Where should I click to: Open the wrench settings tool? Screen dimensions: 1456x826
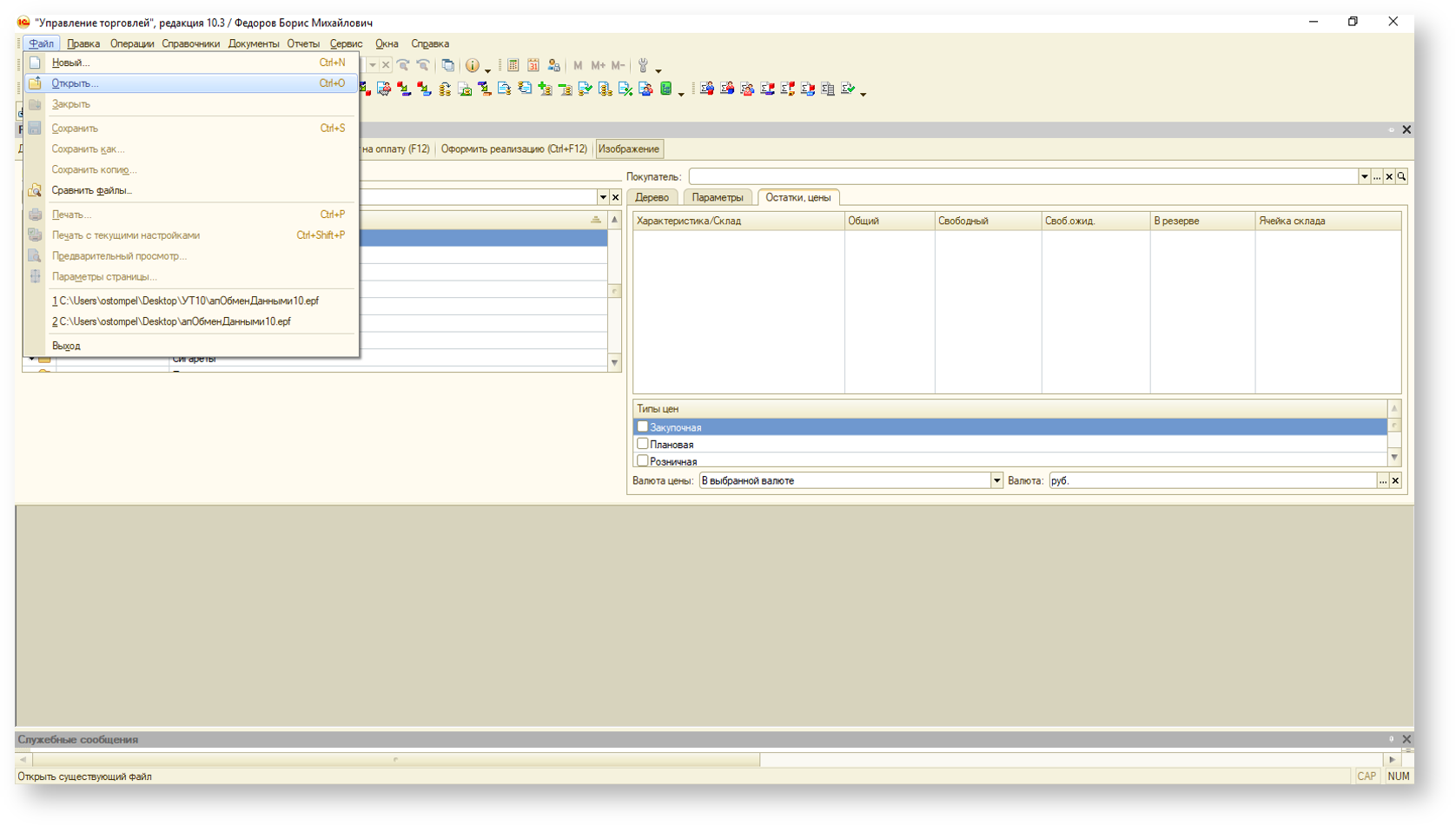(x=644, y=65)
